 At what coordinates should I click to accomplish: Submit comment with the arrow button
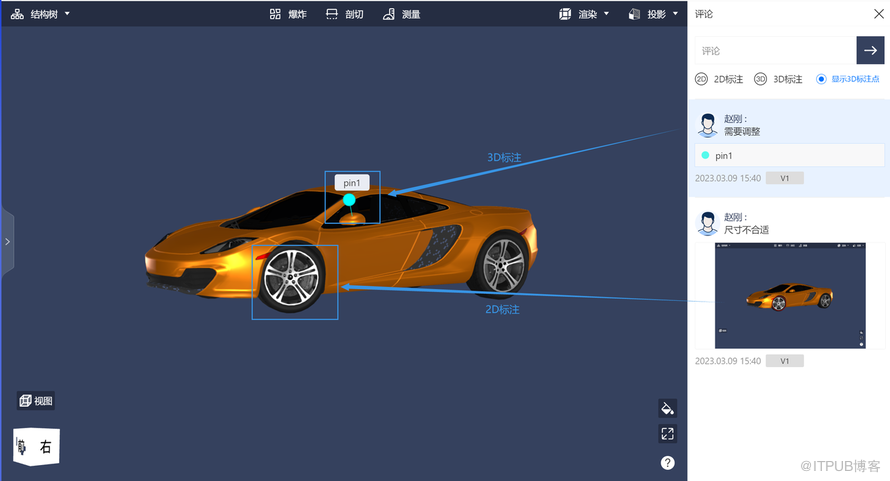point(870,50)
